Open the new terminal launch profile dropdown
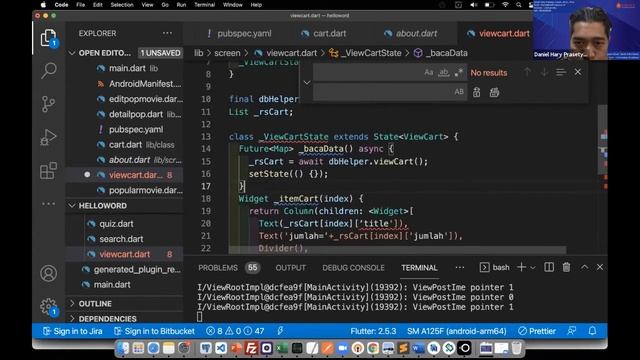640x360 pixels. point(533,268)
